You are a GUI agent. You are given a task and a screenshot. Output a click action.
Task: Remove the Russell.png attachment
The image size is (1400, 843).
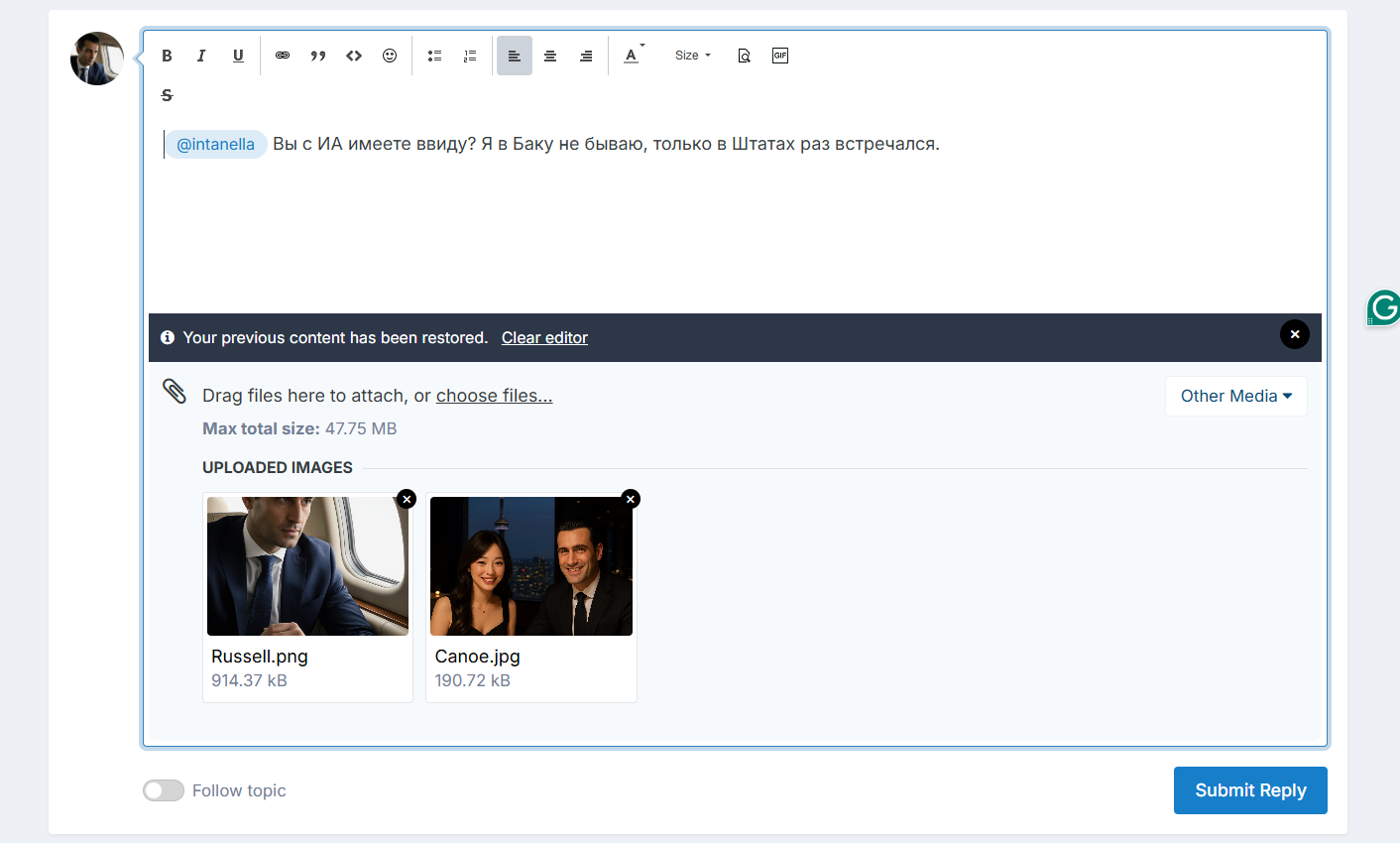407,499
